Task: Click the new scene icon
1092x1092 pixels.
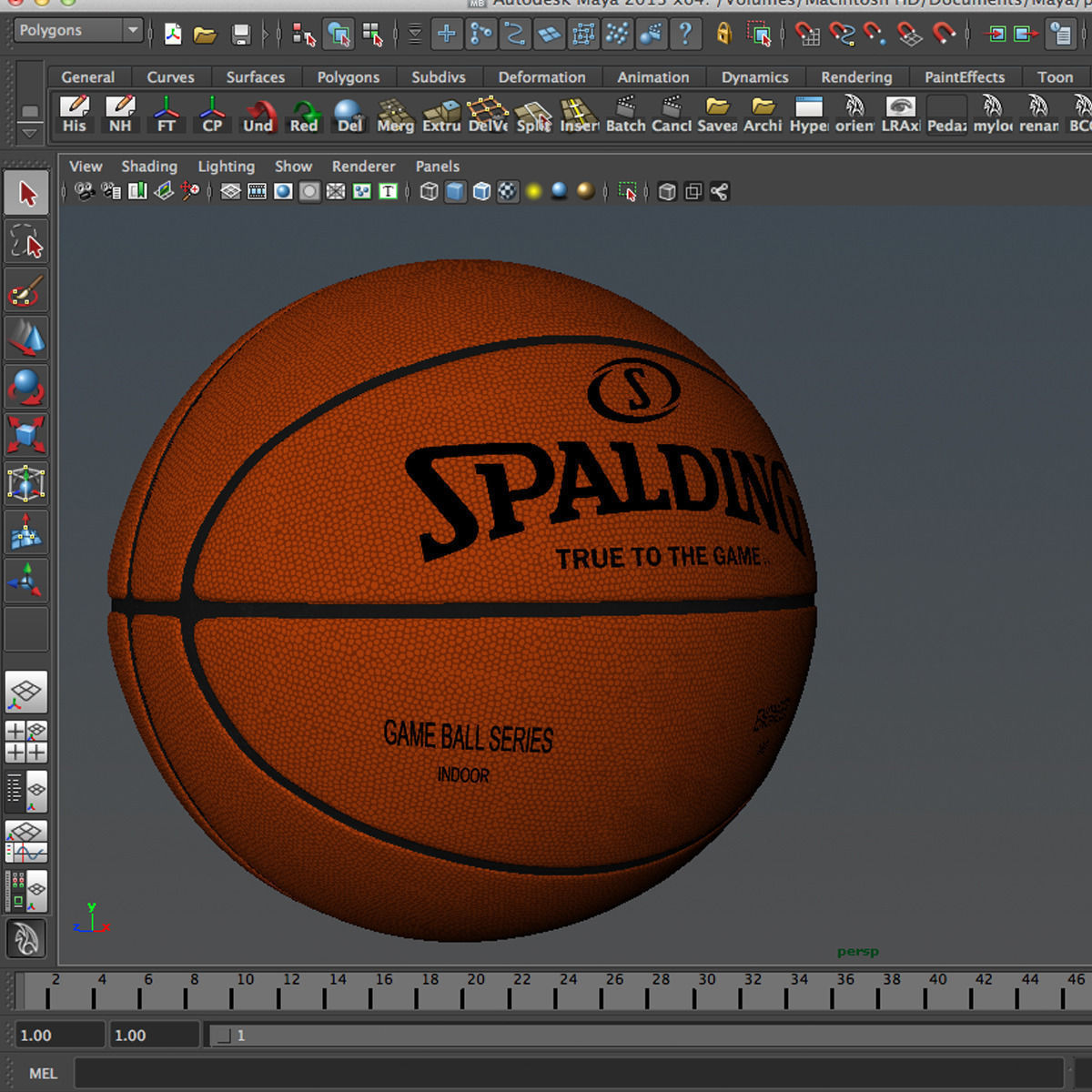Action: (172, 34)
